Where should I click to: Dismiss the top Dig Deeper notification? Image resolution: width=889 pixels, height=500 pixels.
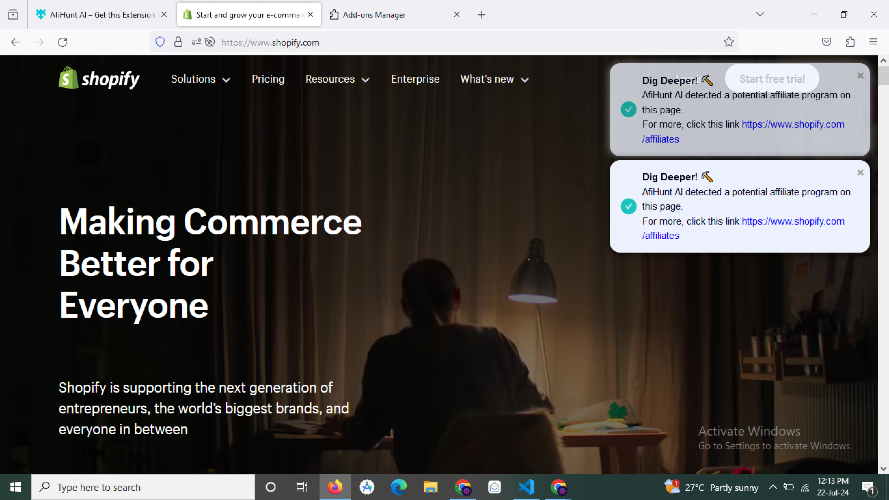860,75
